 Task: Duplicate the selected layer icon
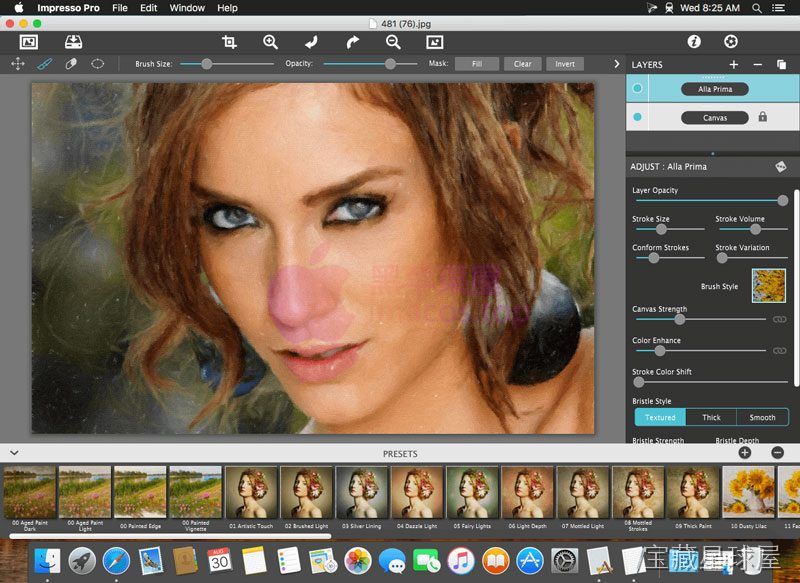781,64
